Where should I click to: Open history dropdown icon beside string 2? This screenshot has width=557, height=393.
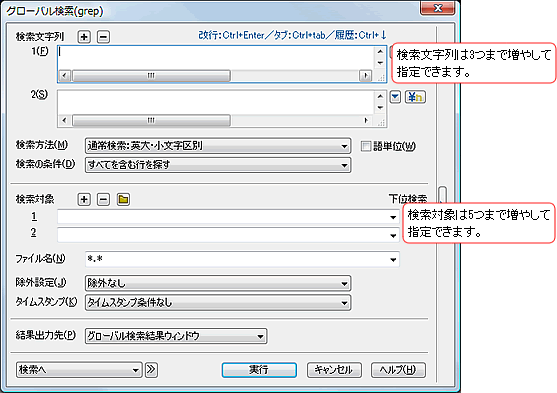(x=395, y=97)
